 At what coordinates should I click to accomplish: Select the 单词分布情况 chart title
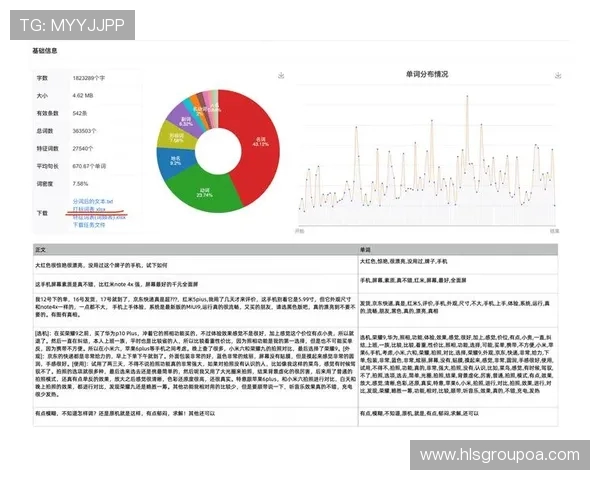[427, 74]
